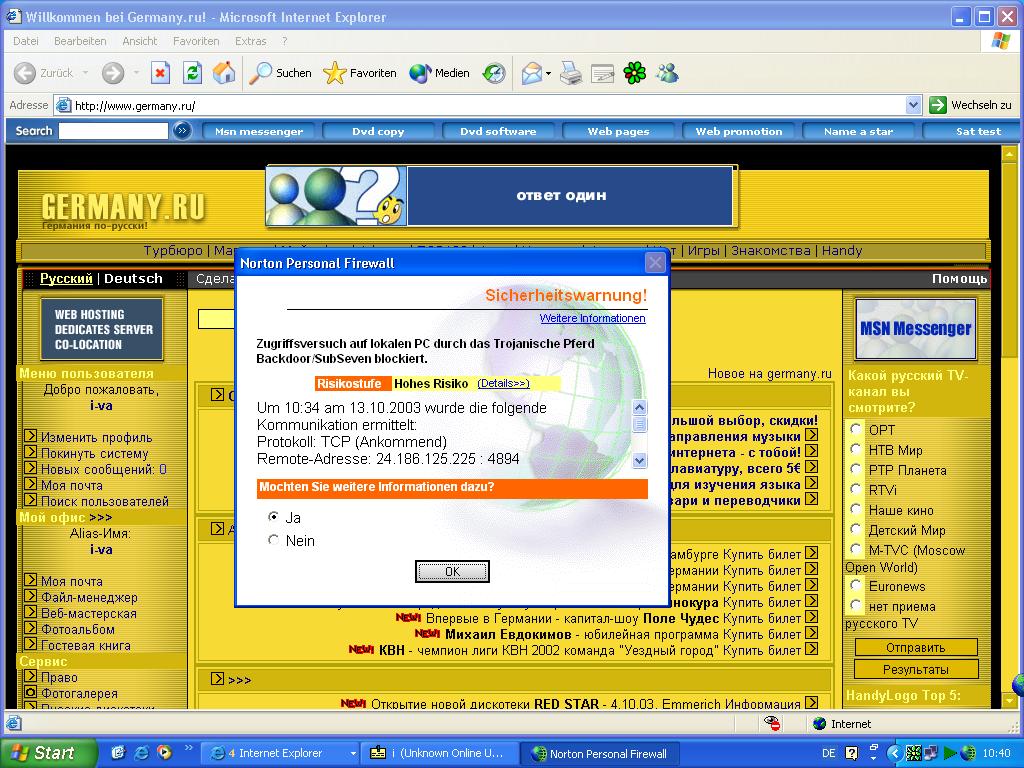Open the Изменить профиль link

point(97,437)
